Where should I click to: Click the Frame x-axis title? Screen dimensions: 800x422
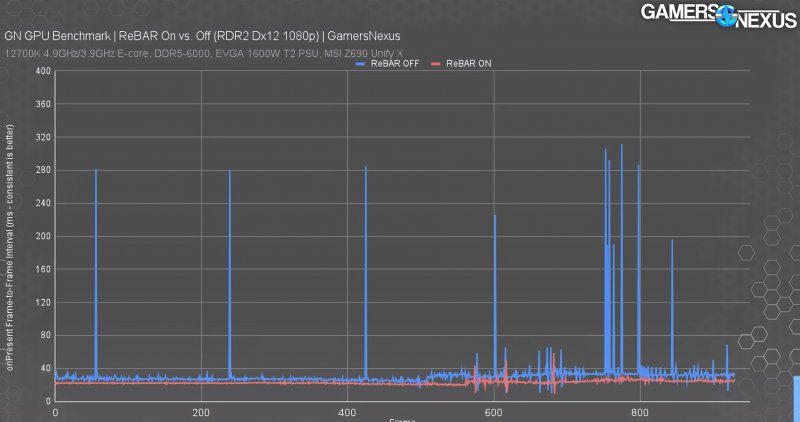point(400,419)
